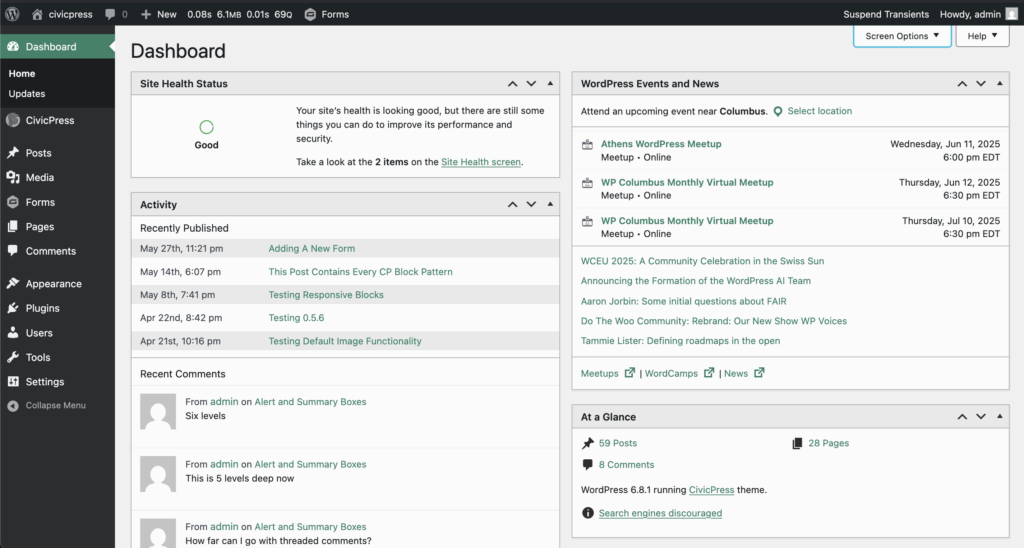
Task: Move WordPress Events and News panel up
Action: click(962, 84)
